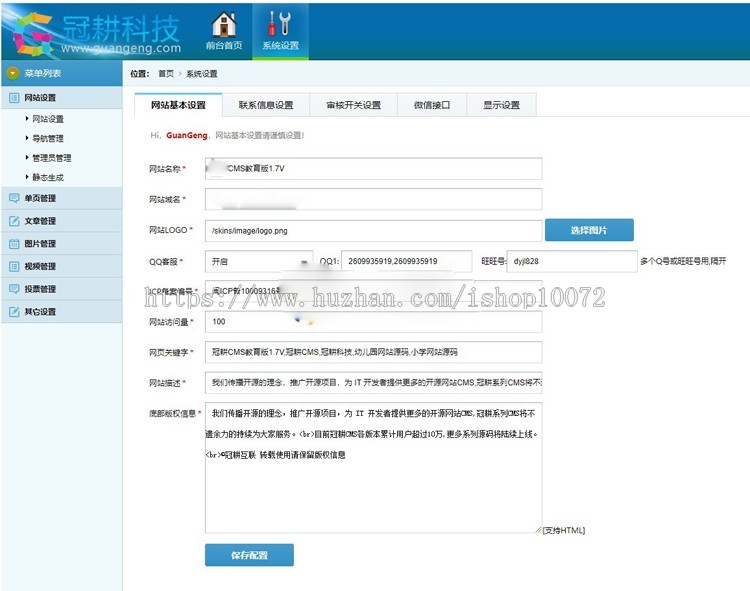The image size is (750, 591).
Task: Click the 文章管理 edit icon
Action: point(14,221)
